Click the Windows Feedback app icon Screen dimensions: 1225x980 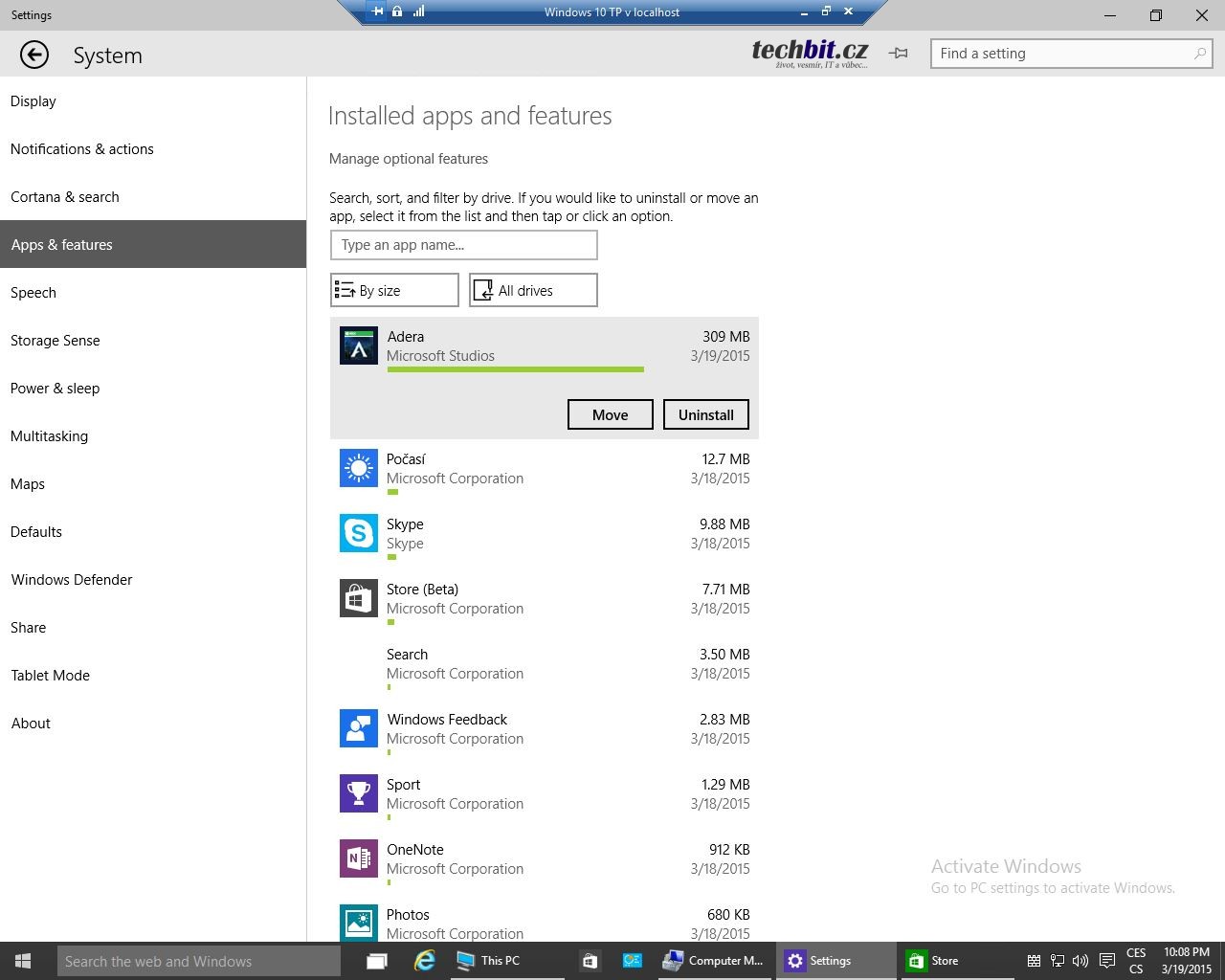tap(359, 729)
